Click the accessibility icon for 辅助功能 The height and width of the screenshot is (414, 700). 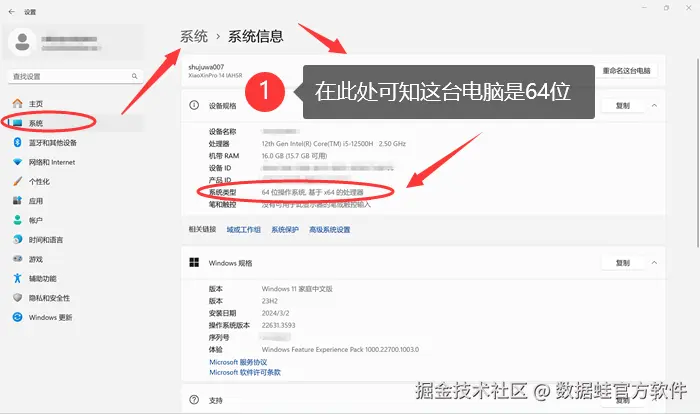point(17,278)
